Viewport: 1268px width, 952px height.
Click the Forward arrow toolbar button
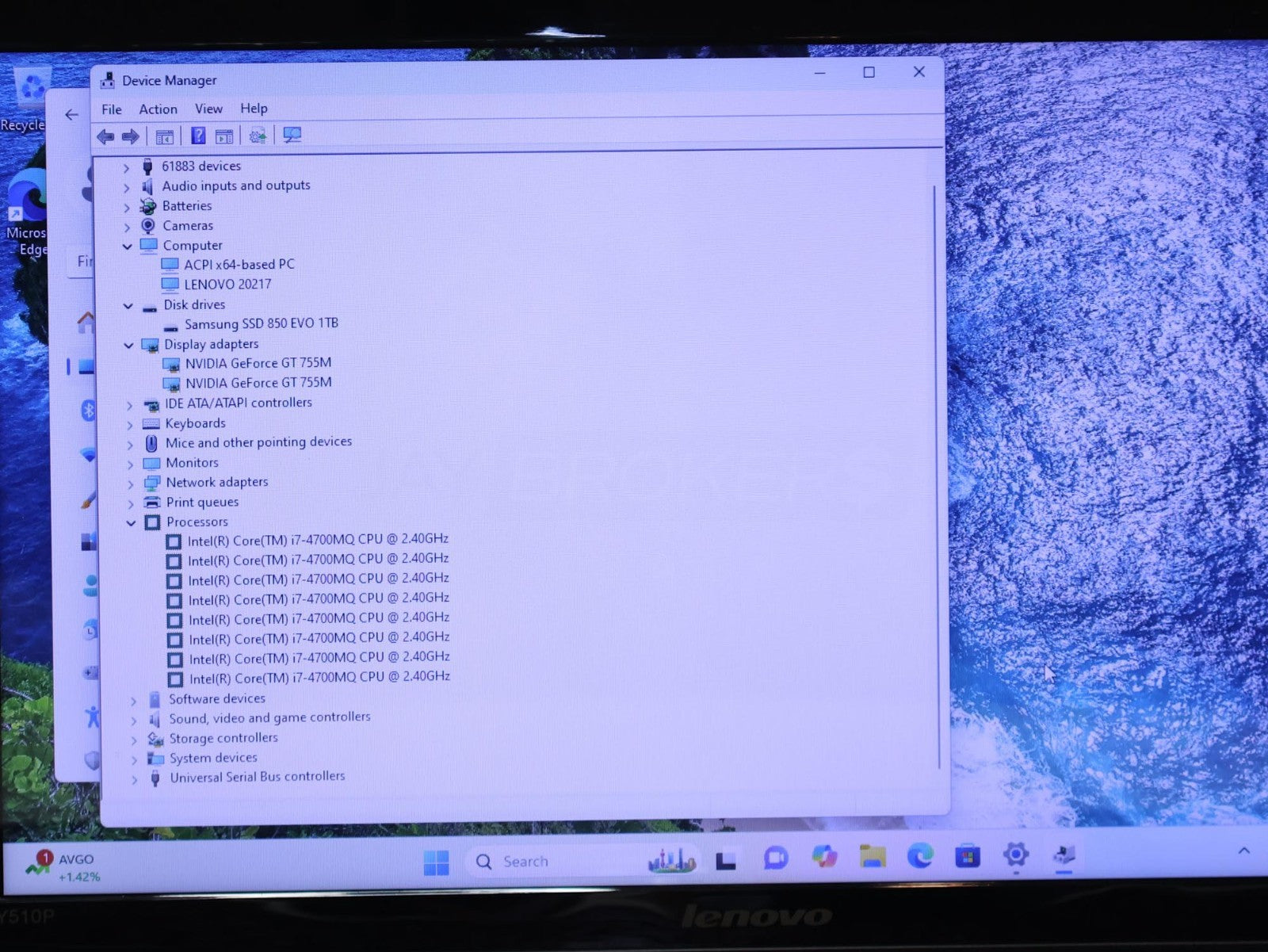click(x=131, y=137)
